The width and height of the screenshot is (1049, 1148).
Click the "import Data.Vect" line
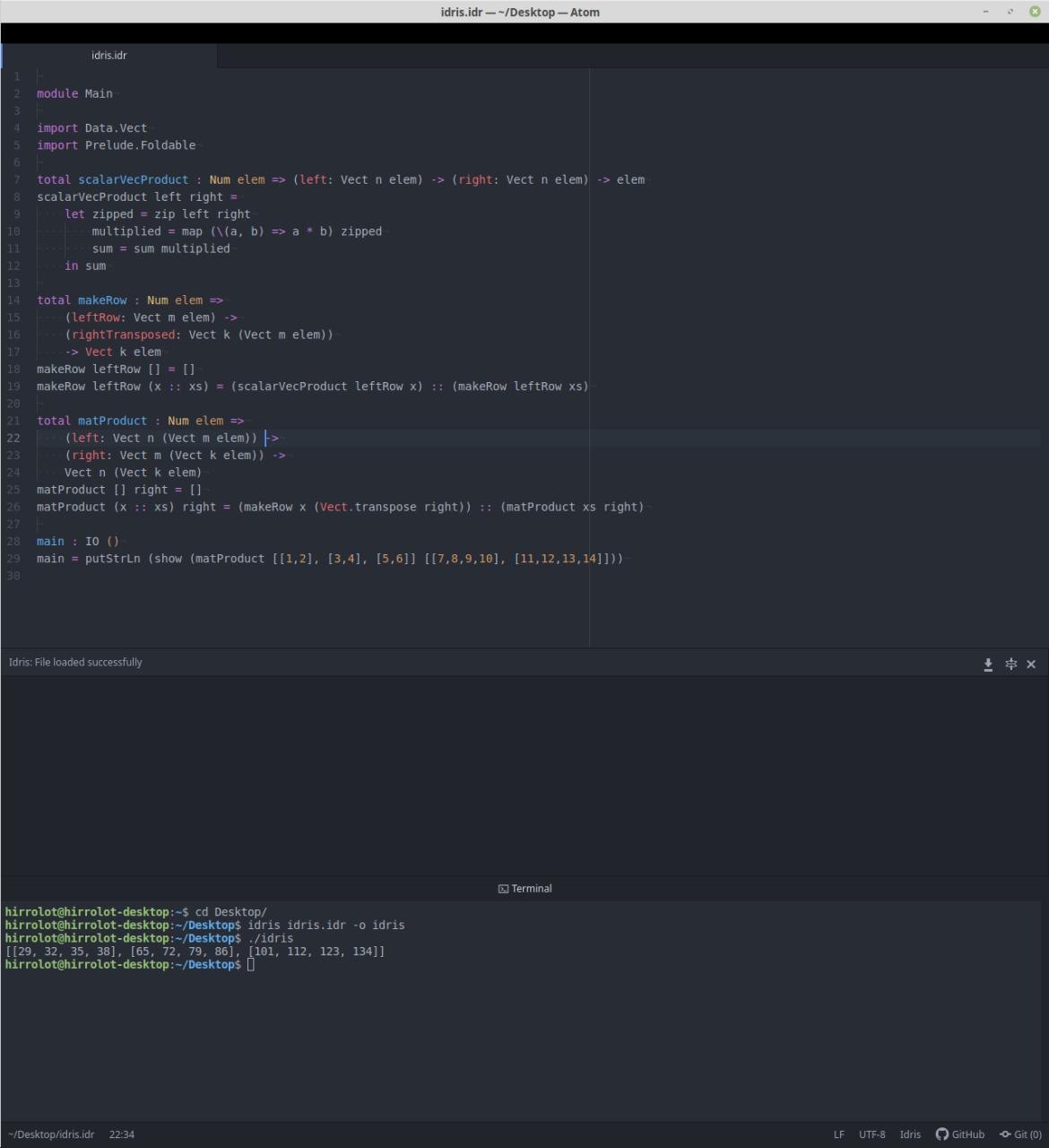point(91,128)
